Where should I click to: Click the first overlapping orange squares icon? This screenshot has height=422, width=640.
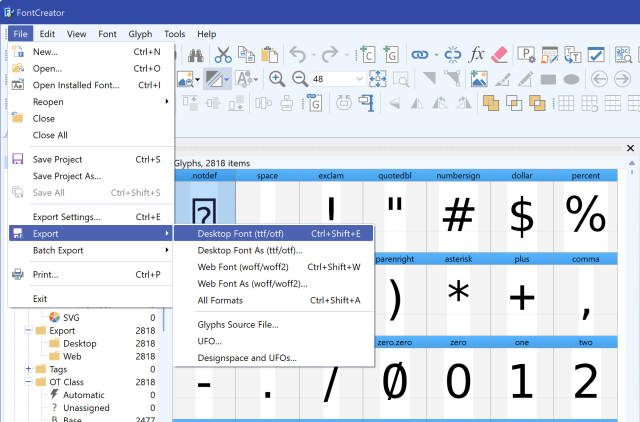pyautogui.click(x=491, y=103)
